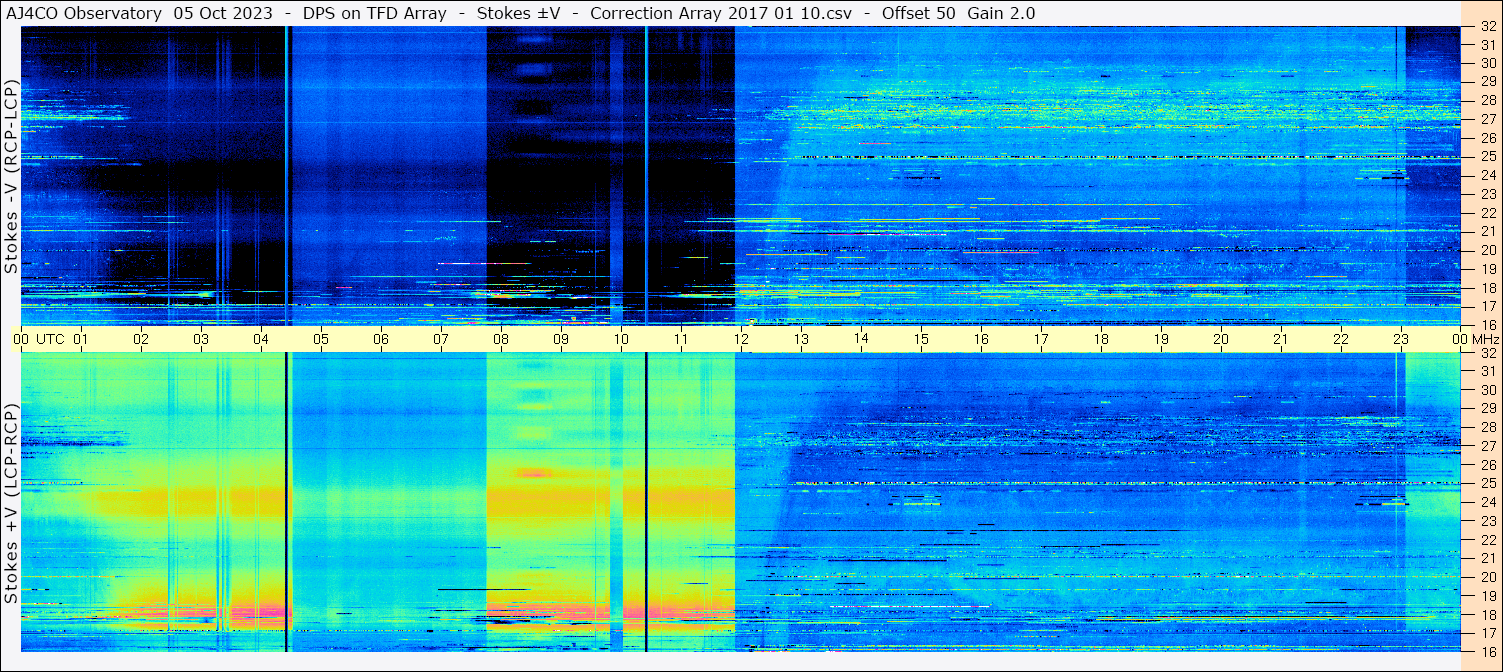Select the 09 hour tick on time axis
1503x672 pixels.
(561, 339)
